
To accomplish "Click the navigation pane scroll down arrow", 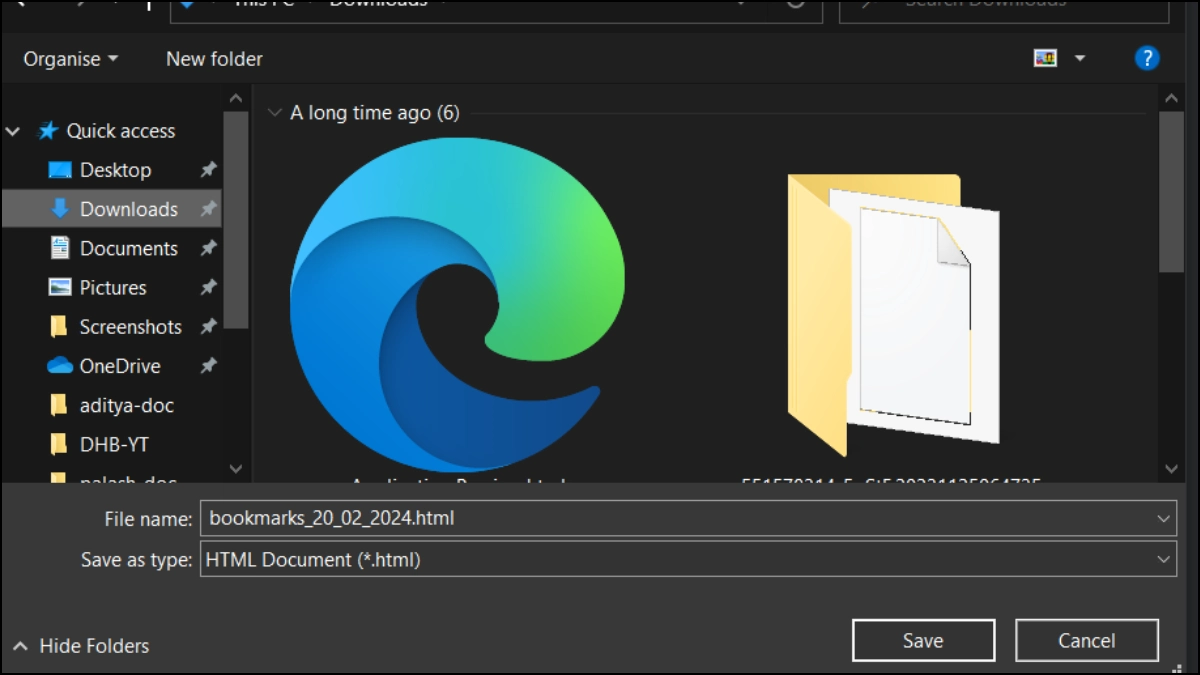I will pos(236,468).
